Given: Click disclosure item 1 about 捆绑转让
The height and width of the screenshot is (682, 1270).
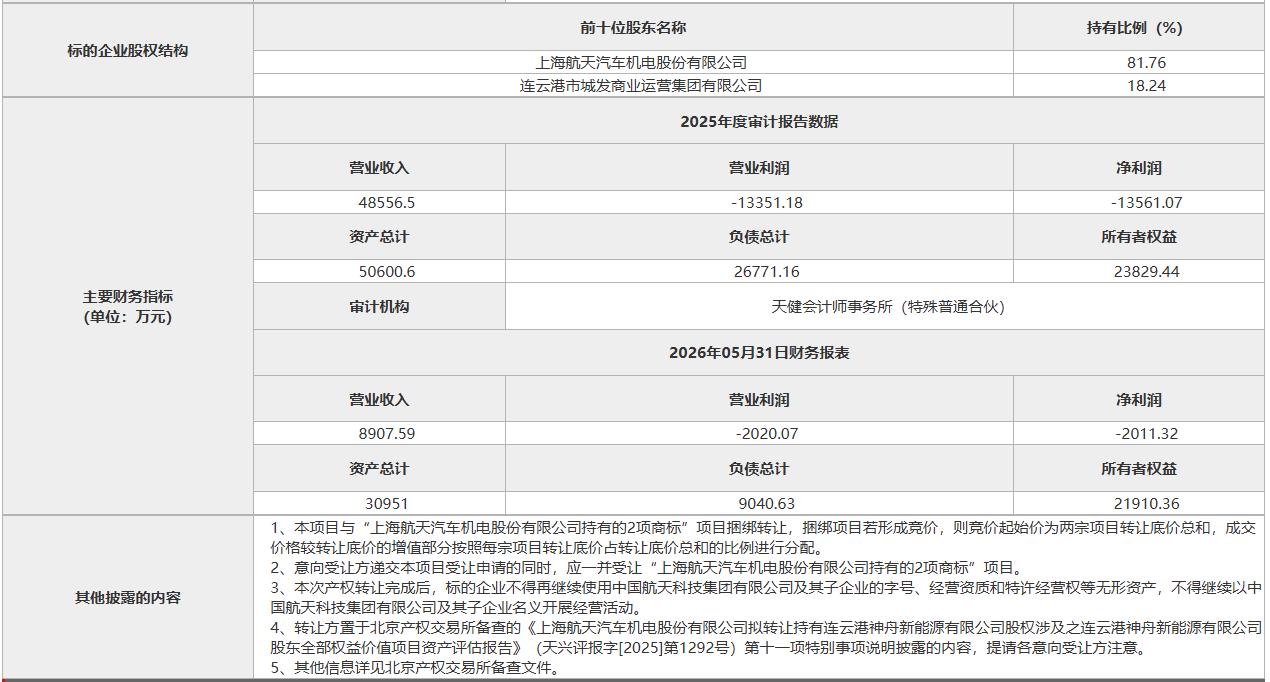Looking at the screenshot, I should pos(764,537).
